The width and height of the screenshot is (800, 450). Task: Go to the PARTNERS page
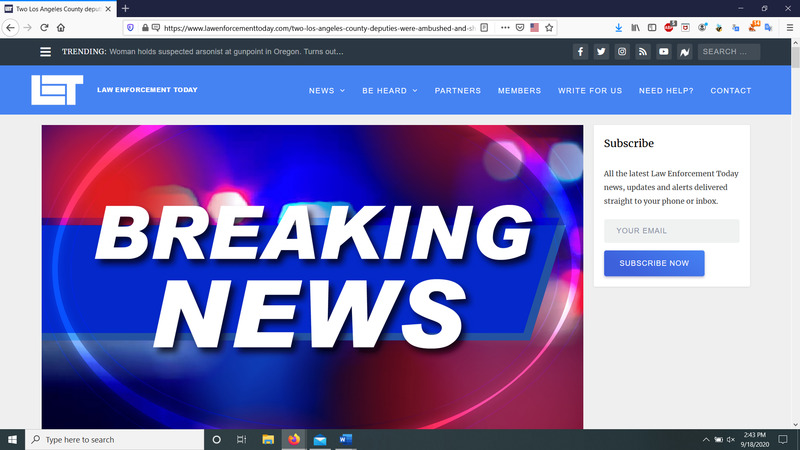coord(457,91)
